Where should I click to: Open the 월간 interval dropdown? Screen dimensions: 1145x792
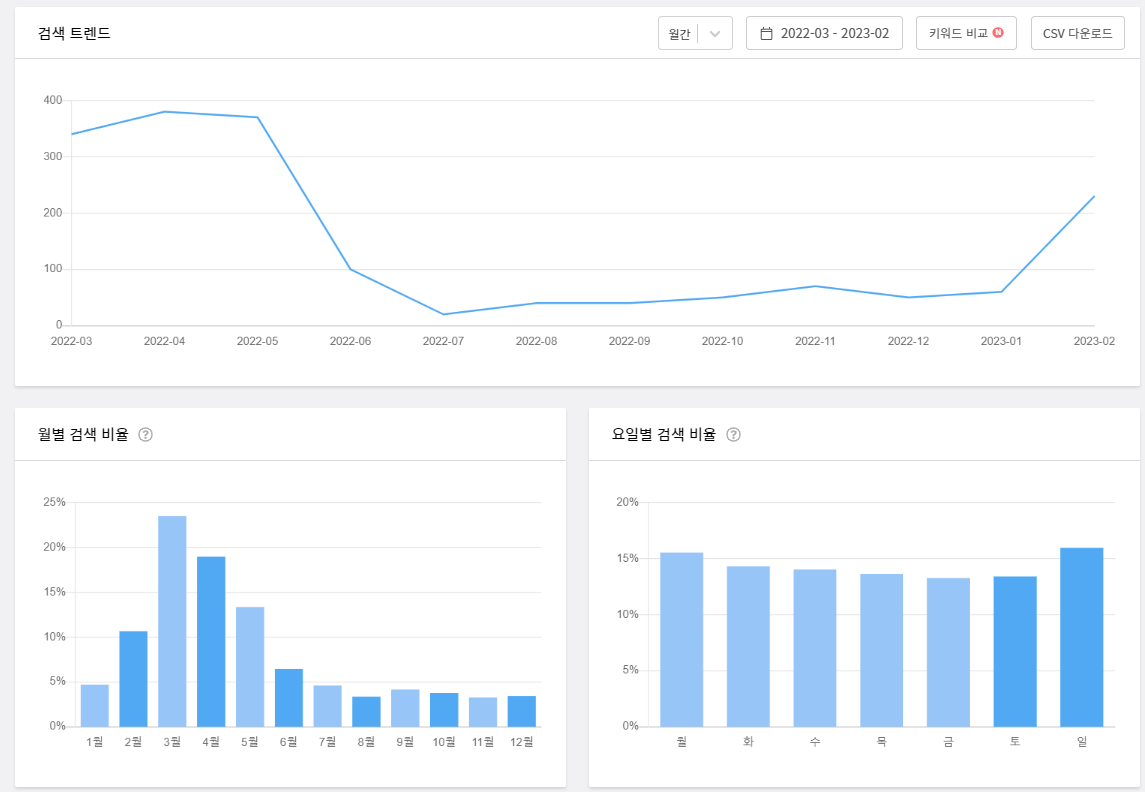point(695,32)
